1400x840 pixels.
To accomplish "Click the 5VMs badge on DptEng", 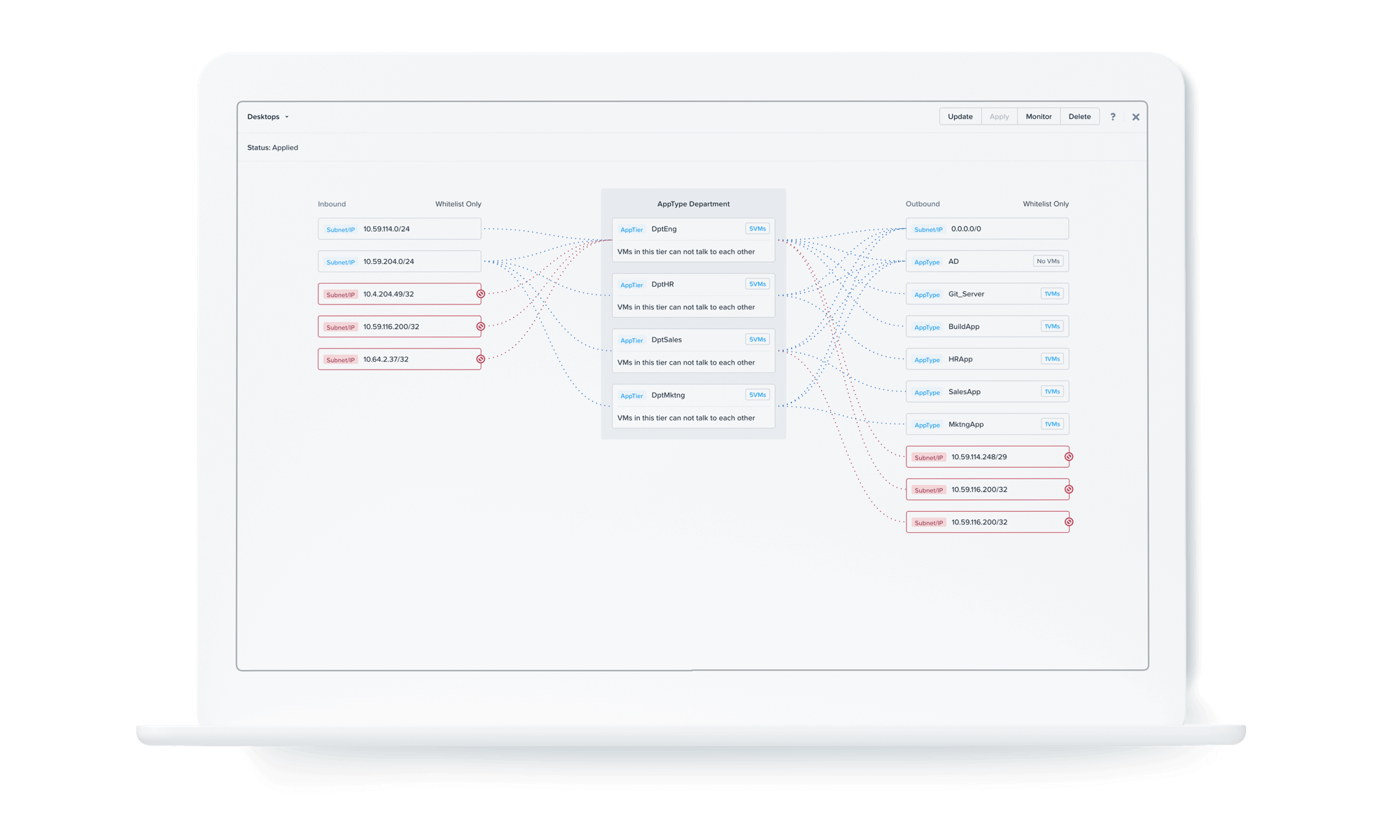I will pyautogui.click(x=758, y=228).
